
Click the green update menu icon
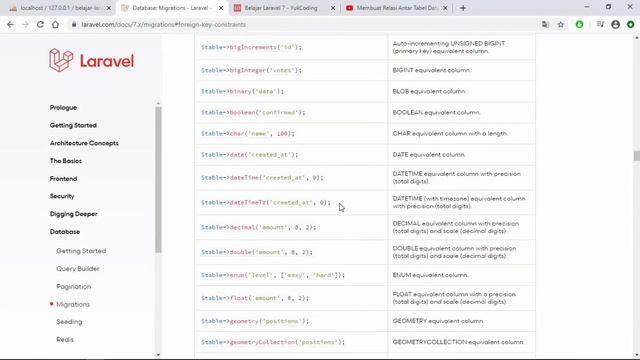click(631, 24)
